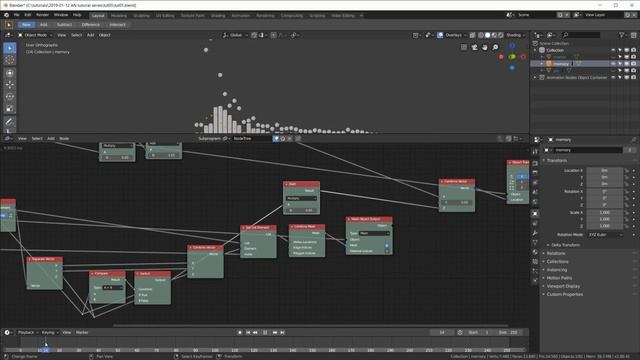Screen dimensions: 640x360
Task: Expand Animation Nodes Object Container tree item
Action: pyautogui.click(x=535, y=77)
